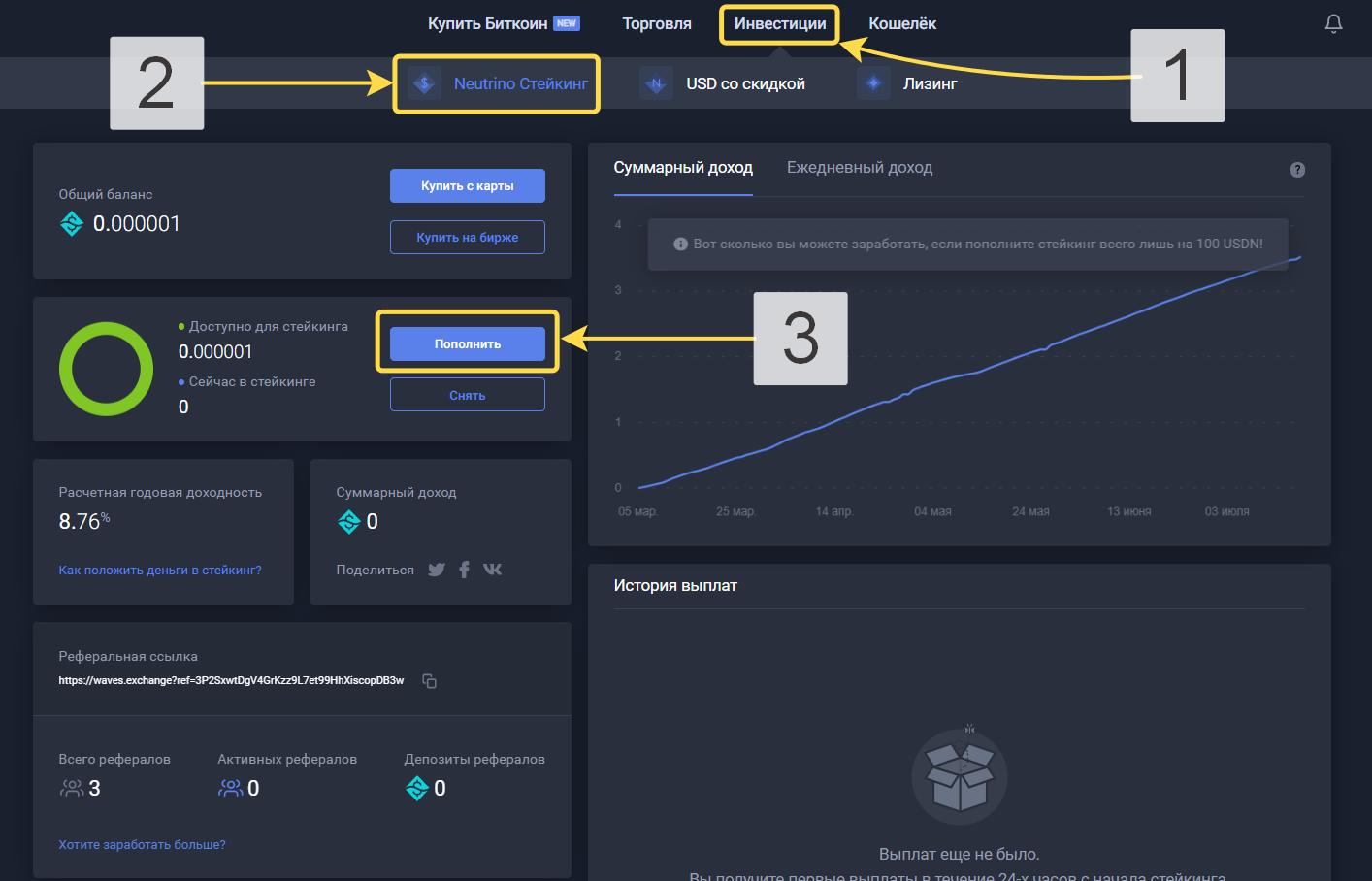Click the info icon in chart tooltip
This screenshot has height=881, width=1372.
pyautogui.click(x=680, y=244)
